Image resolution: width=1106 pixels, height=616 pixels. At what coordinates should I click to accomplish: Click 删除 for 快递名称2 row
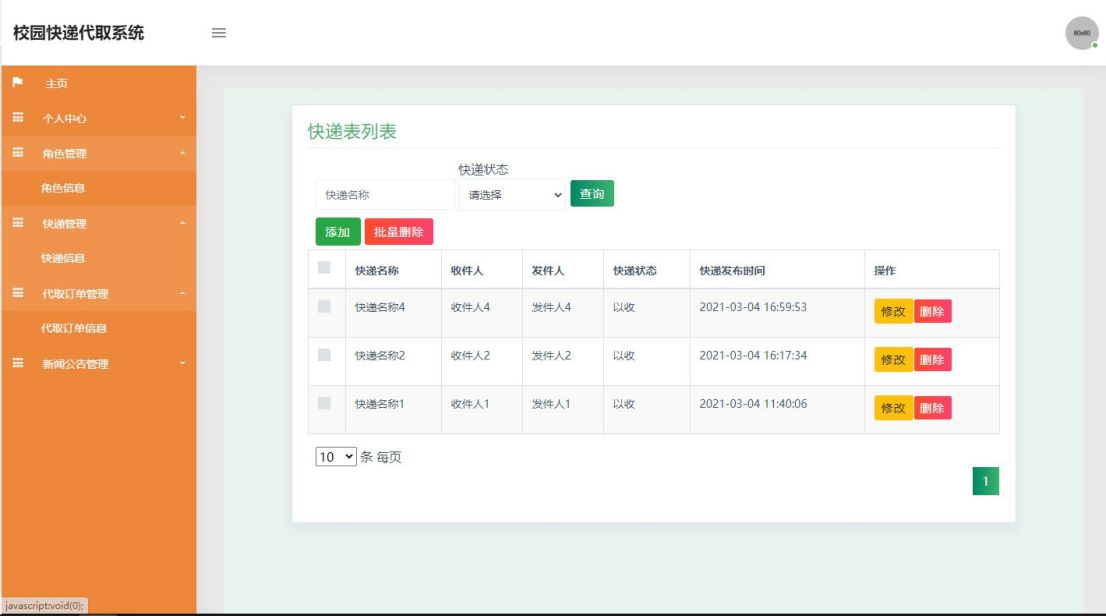click(932, 360)
